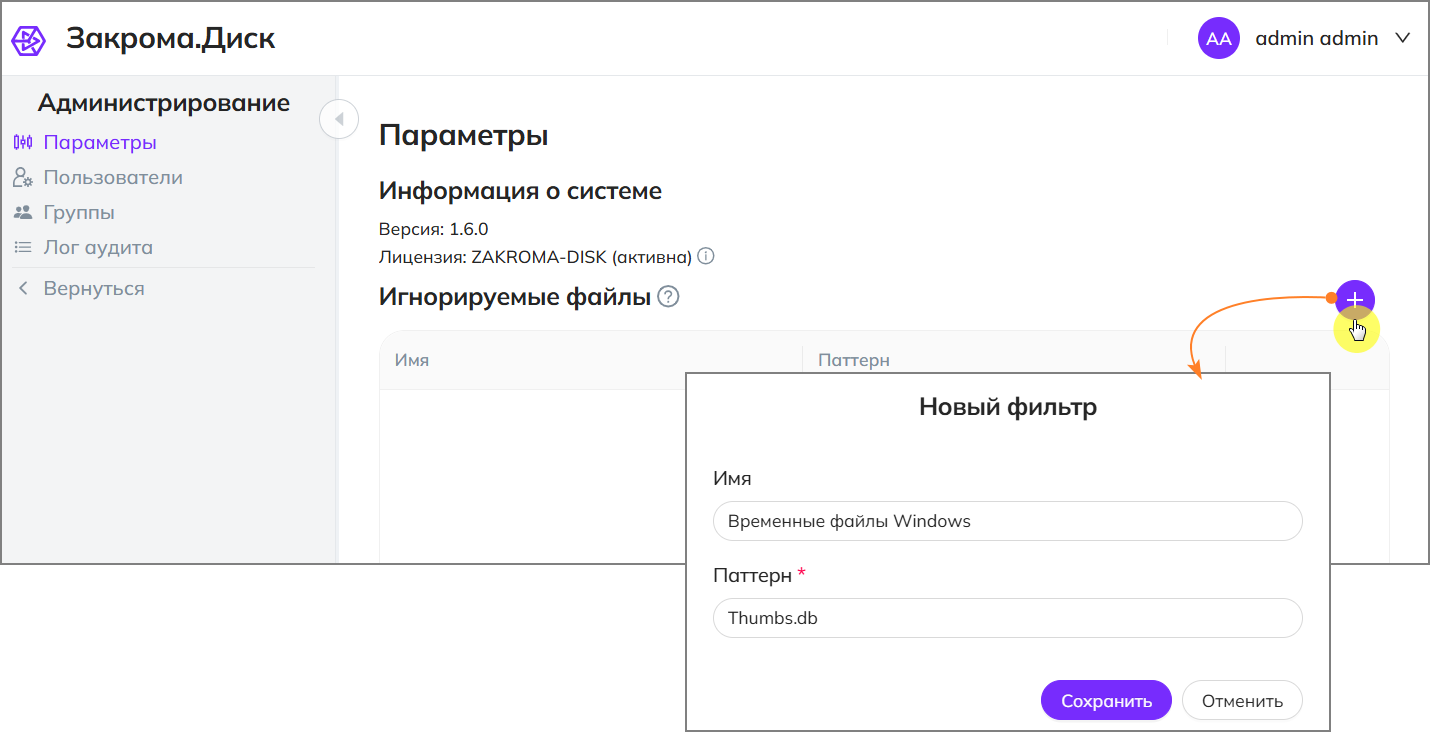The width and height of the screenshot is (1439, 748).
Task: Cancel the dialog with Отменить button
Action: [1242, 701]
